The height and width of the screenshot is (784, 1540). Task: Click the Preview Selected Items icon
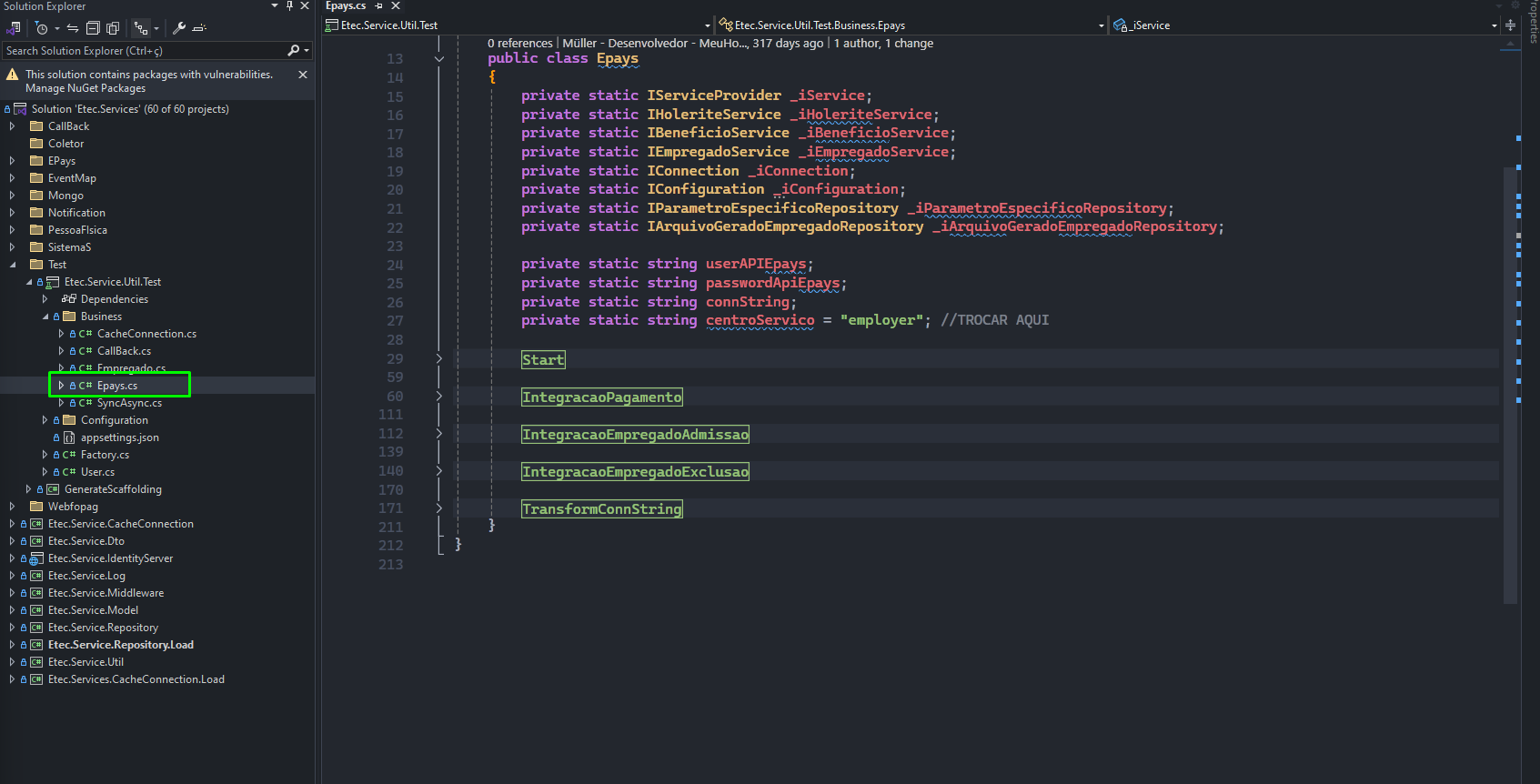coord(200,28)
